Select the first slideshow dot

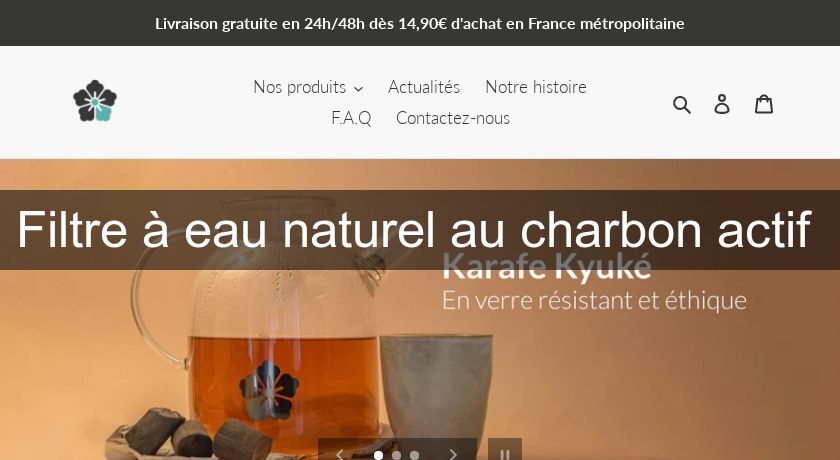pos(378,455)
